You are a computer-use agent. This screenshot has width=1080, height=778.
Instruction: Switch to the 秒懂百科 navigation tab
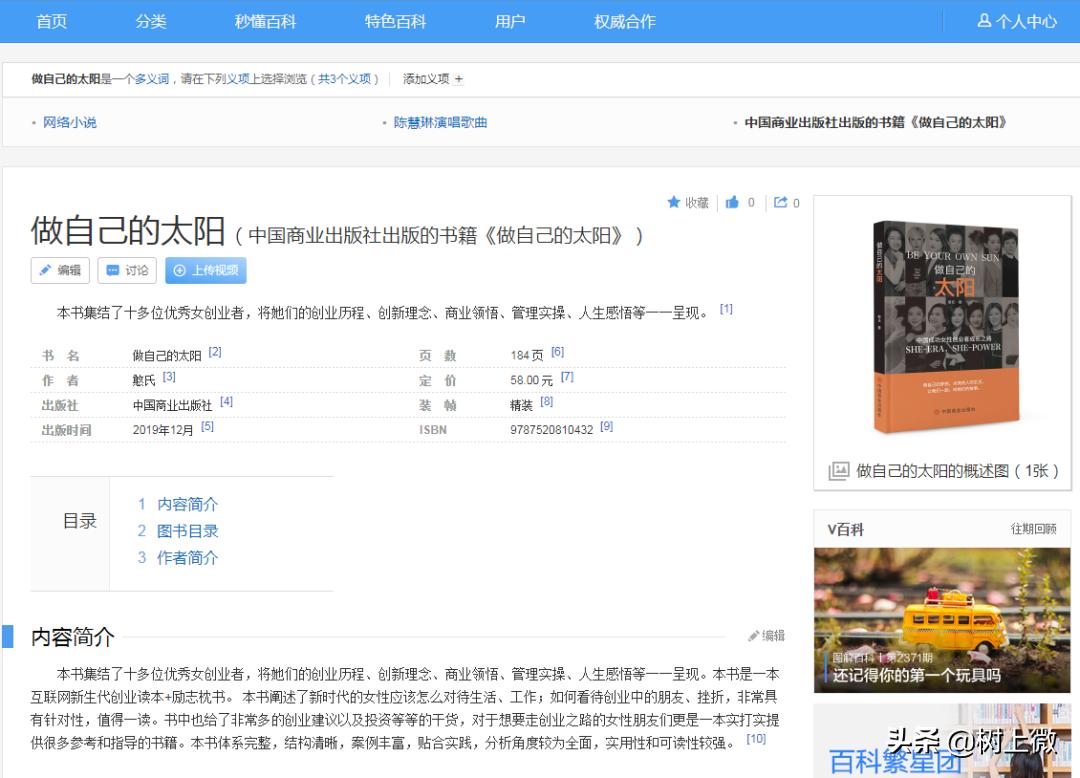[x=265, y=21]
